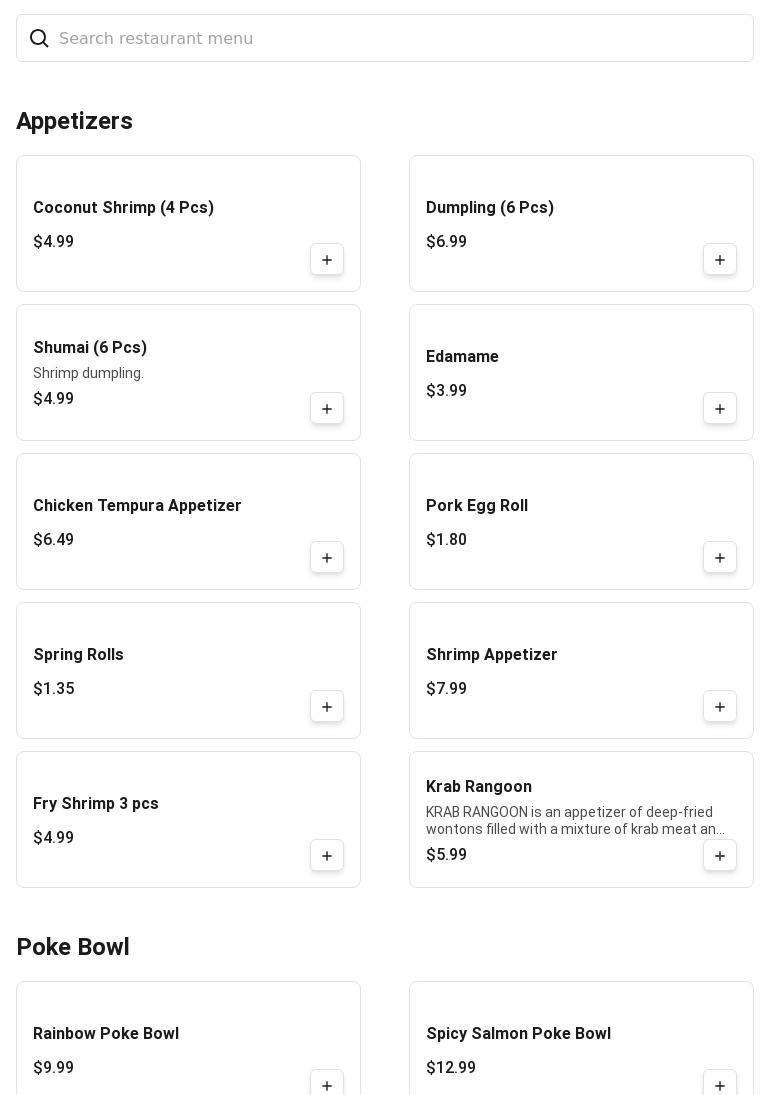
Task: Focus the Search restaurant menu field
Action: (400, 38)
